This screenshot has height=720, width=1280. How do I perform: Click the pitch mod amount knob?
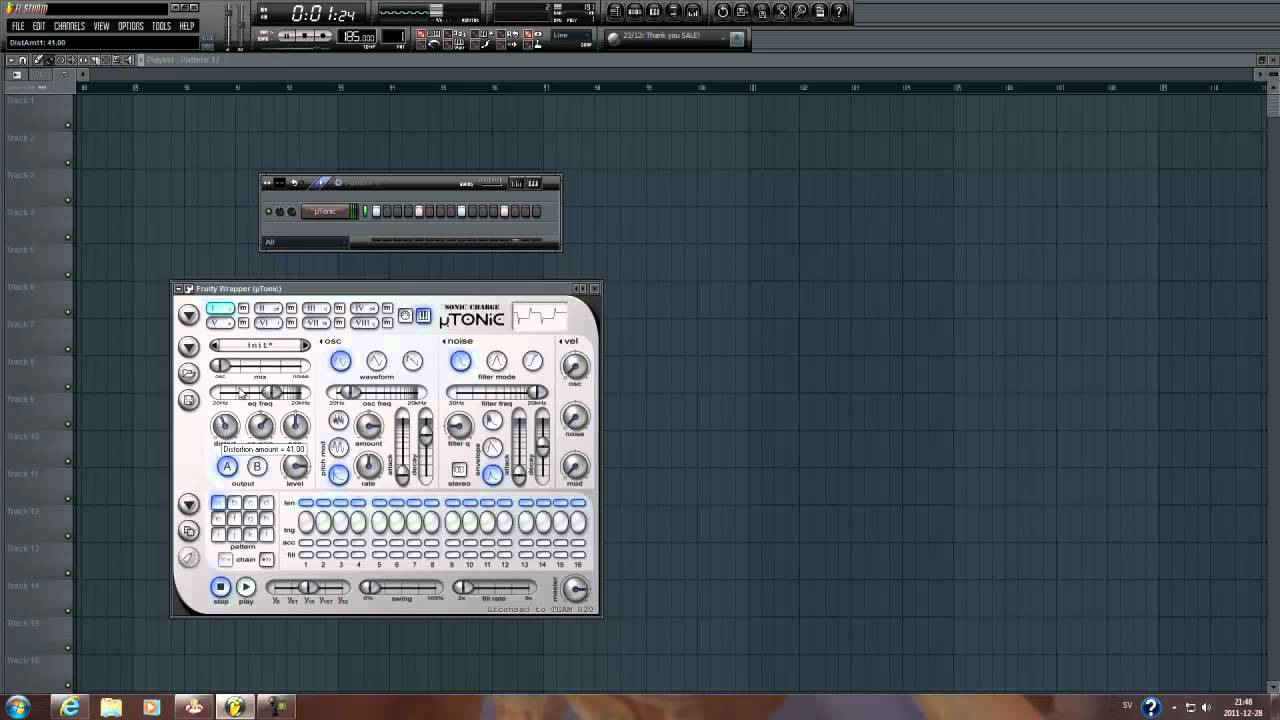pos(368,426)
